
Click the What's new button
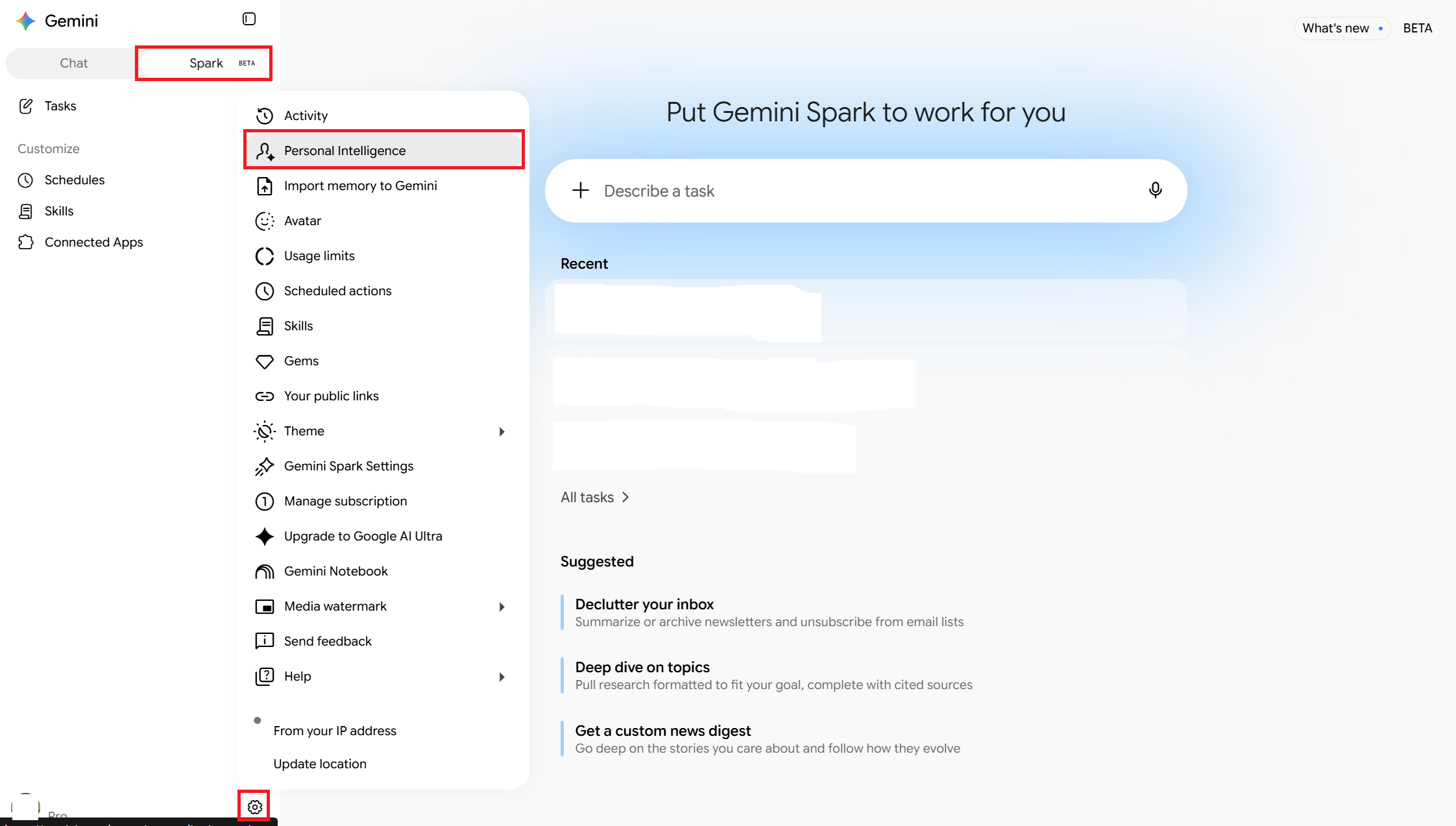tap(1342, 28)
